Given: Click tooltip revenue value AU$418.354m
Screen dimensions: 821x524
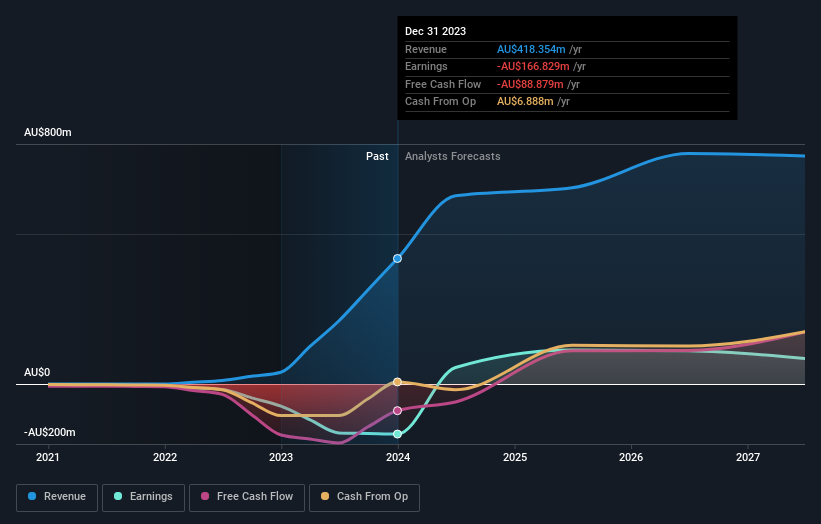Looking at the screenshot, I should [531, 49].
